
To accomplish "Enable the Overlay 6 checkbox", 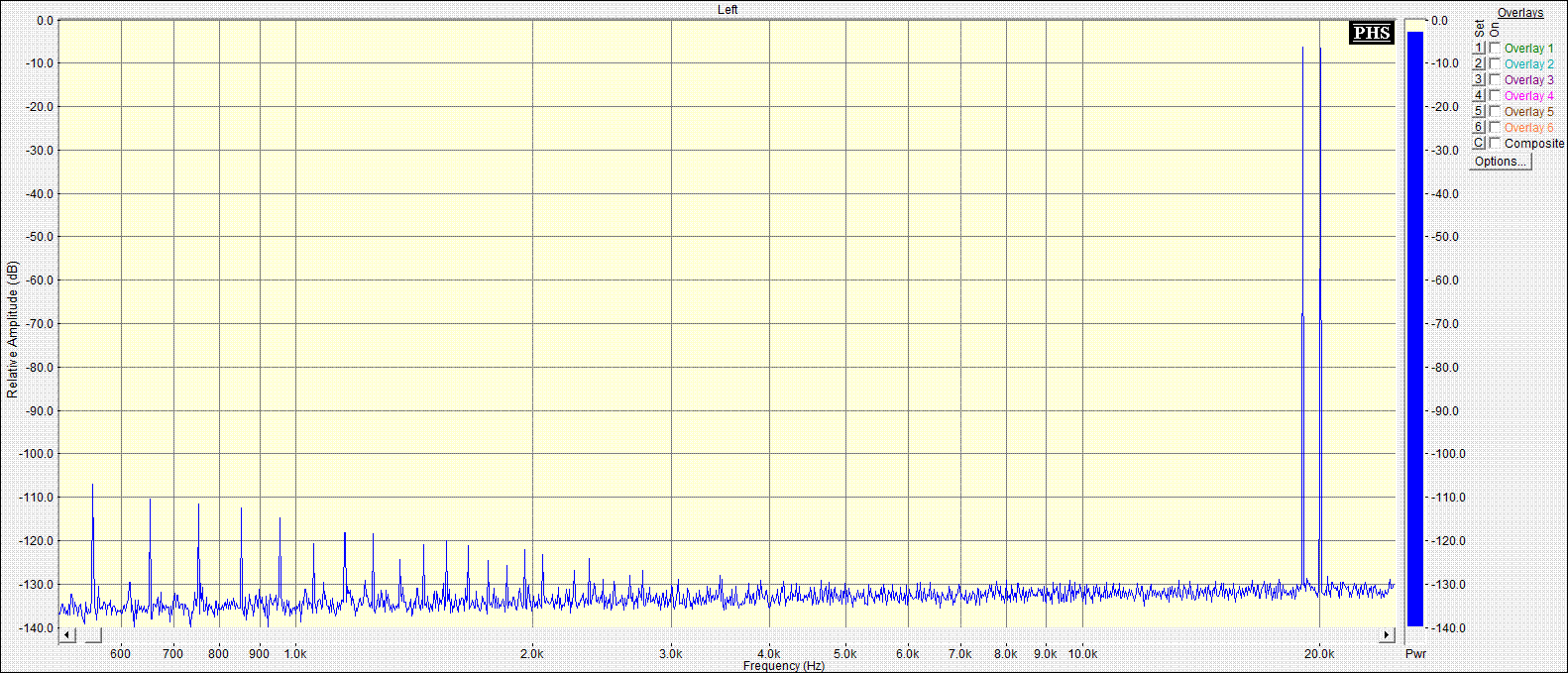I will [x=1495, y=127].
